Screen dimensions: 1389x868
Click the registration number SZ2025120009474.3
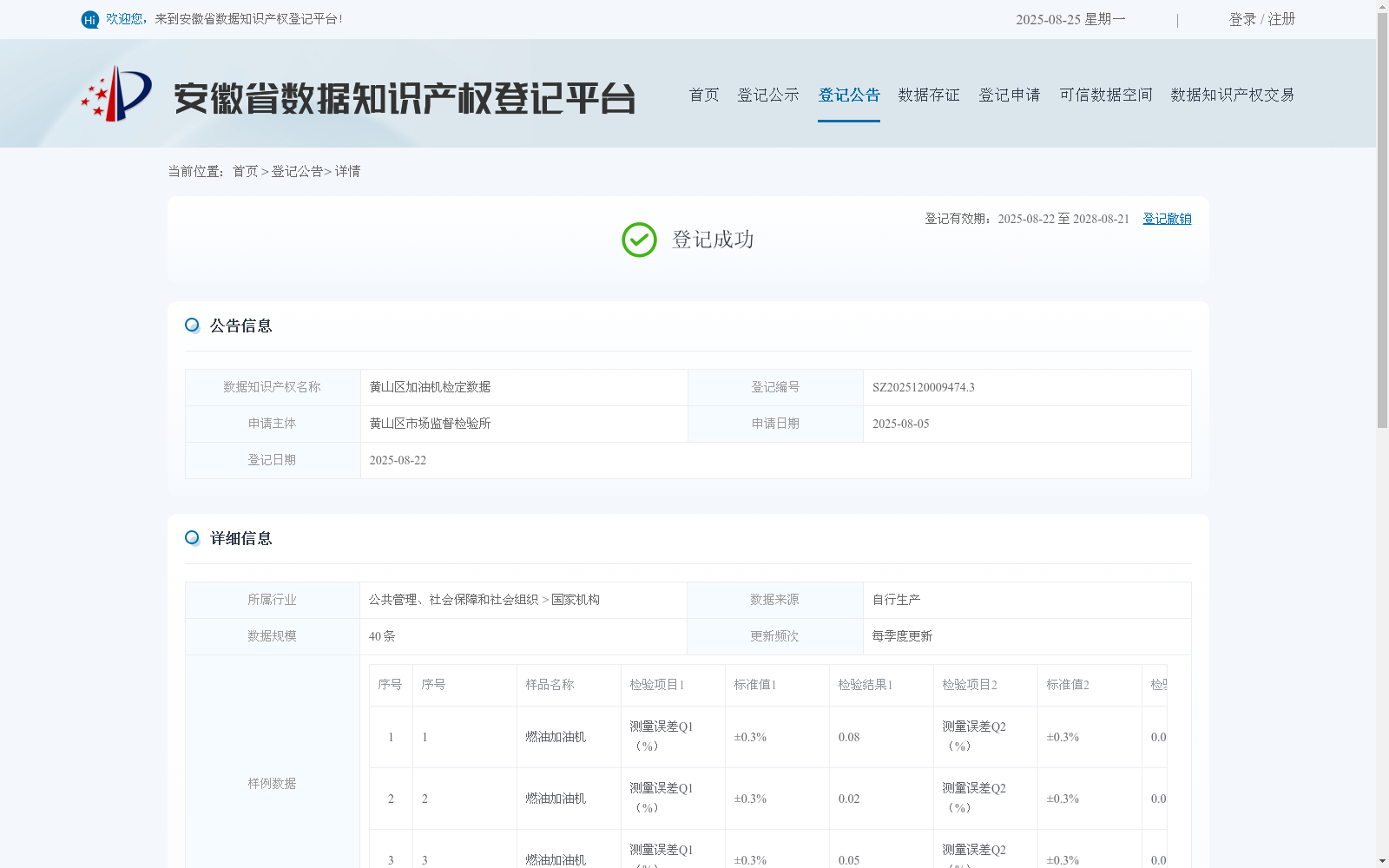coord(924,387)
